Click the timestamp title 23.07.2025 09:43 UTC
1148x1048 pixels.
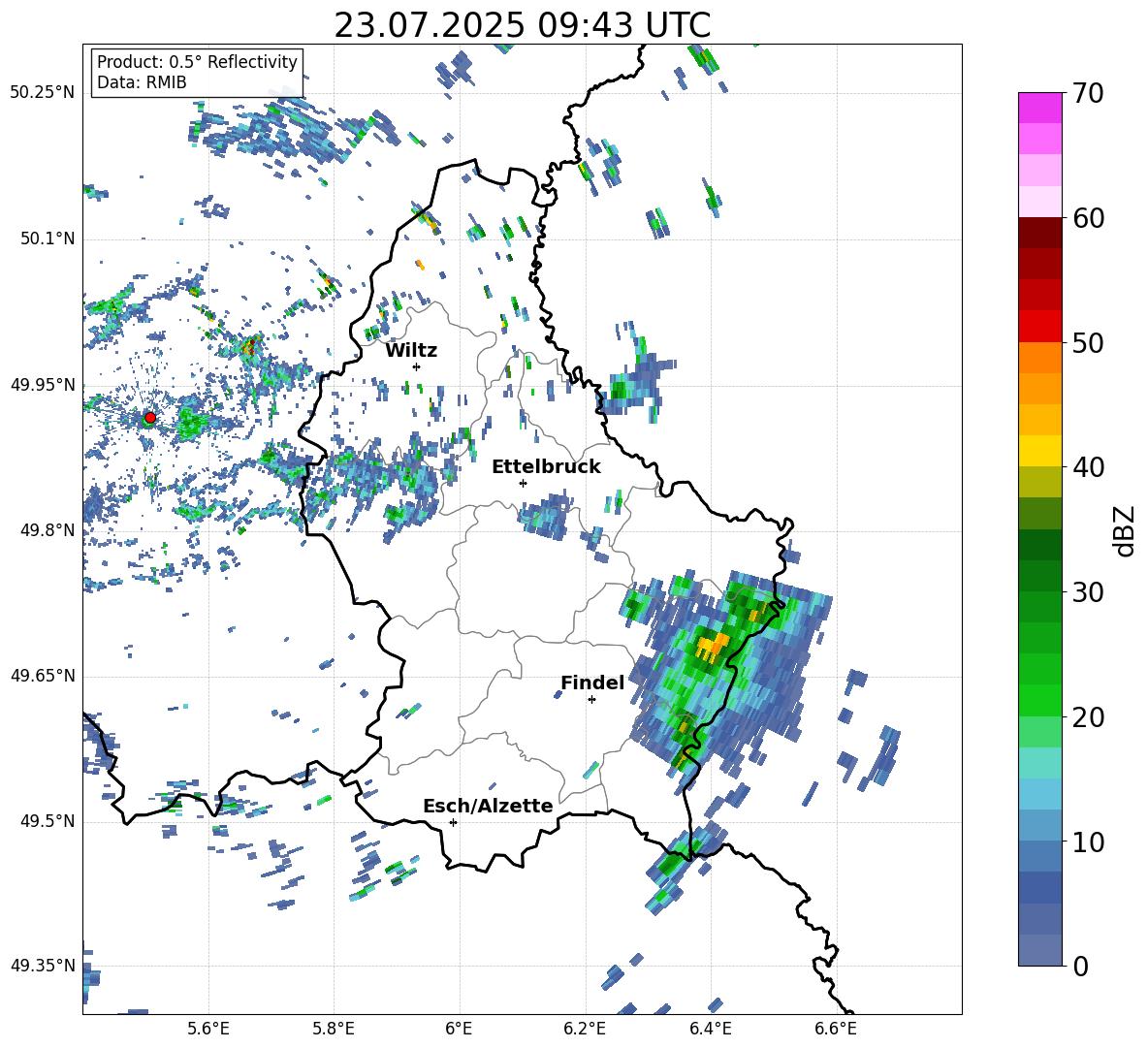click(x=523, y=25)
